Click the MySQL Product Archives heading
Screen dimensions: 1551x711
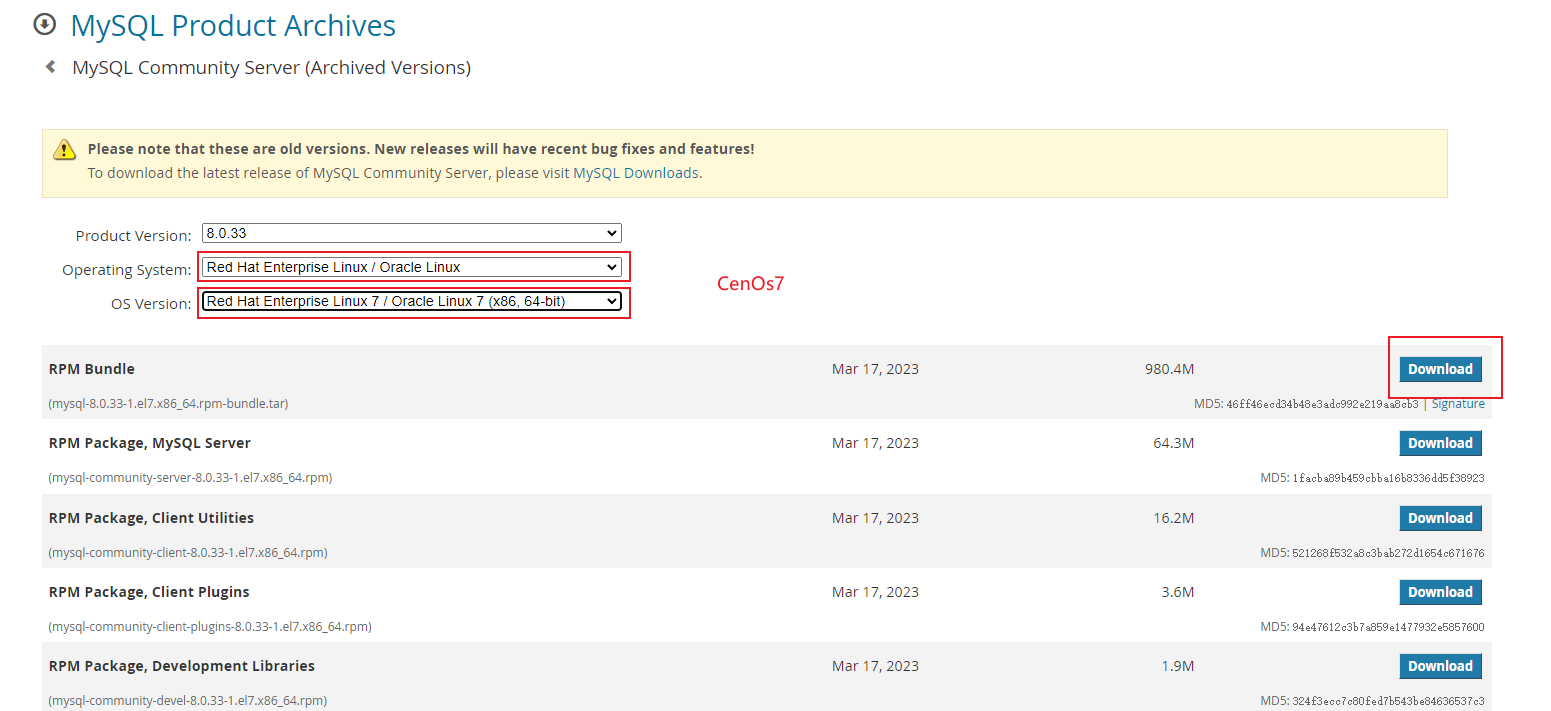[233, 25]
